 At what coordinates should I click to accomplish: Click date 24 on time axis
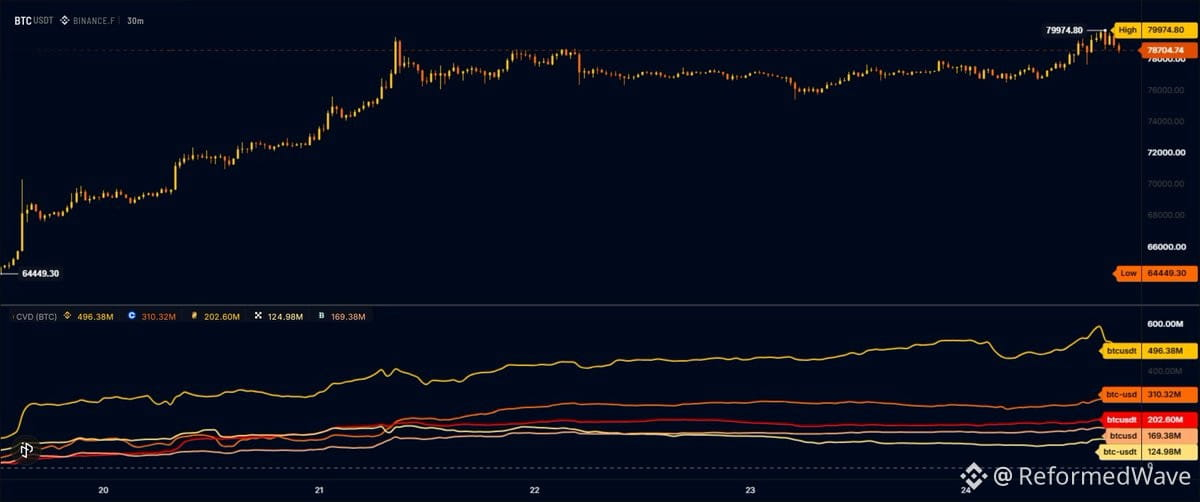967,490
